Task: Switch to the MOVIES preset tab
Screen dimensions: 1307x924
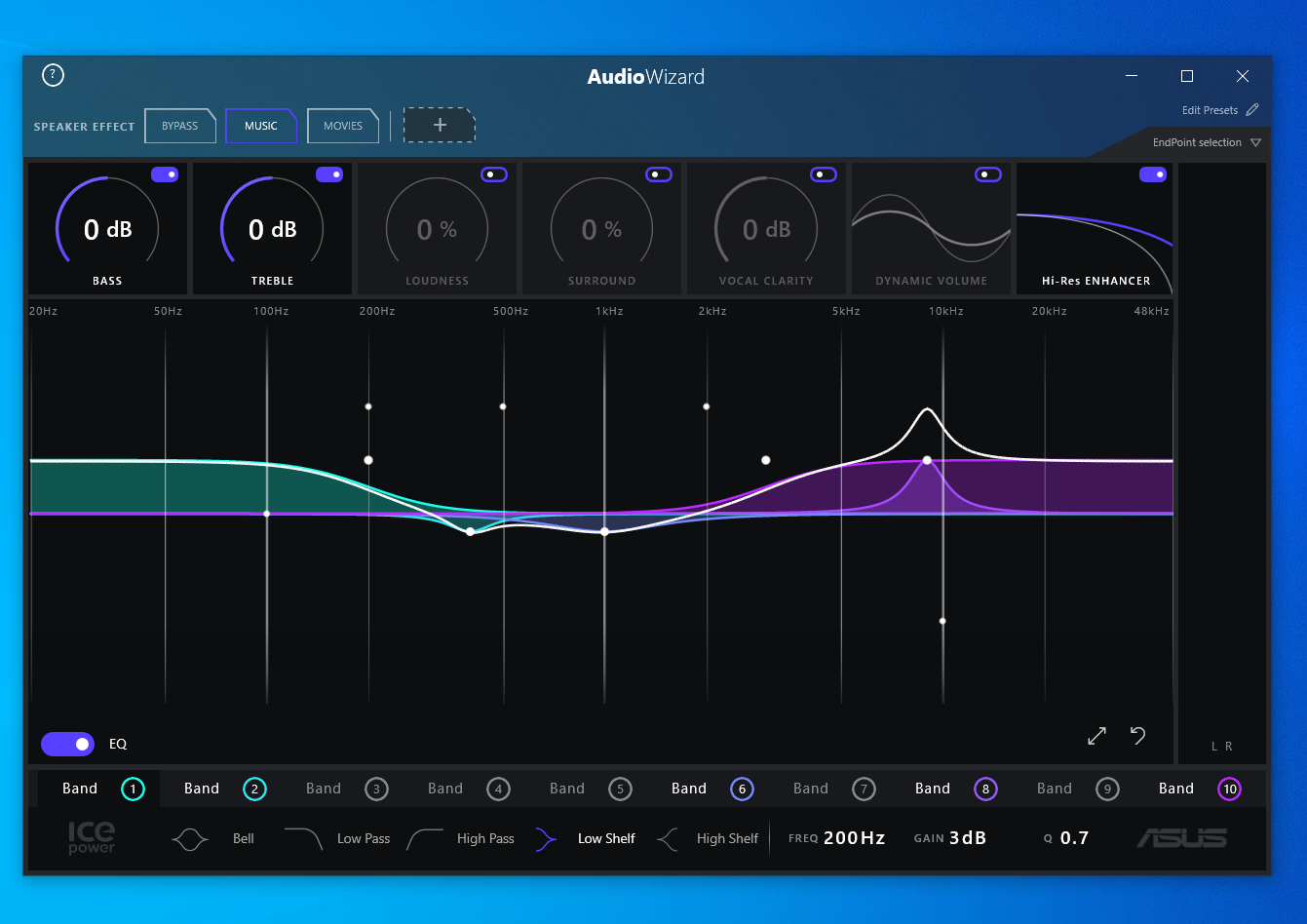Action: (x=343, y=126)
